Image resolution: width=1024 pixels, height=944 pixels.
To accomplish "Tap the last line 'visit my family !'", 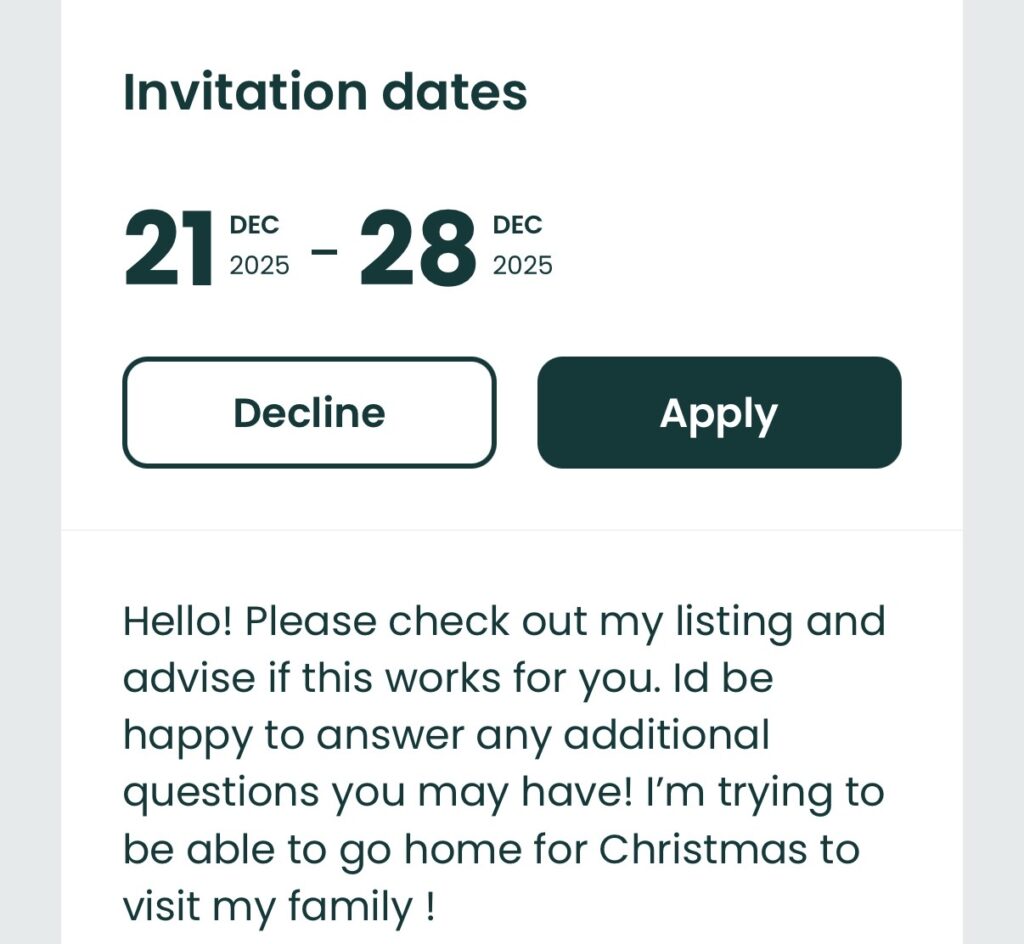I will click(x=279, y=908).
